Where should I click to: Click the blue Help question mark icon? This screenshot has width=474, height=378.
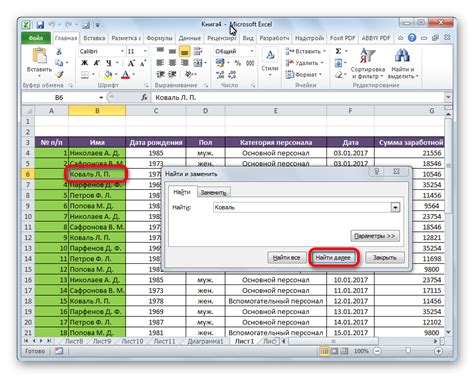(x=412, y=38)
